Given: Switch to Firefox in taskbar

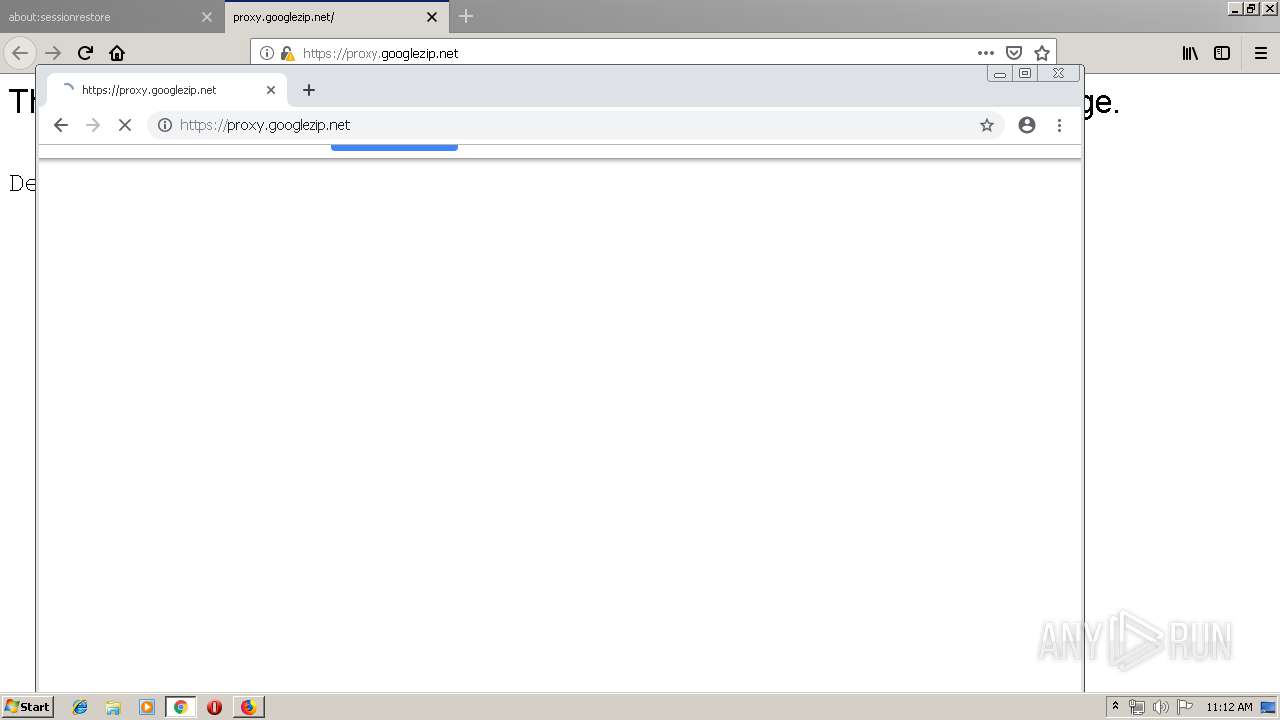Looking at the screenshot, I should click(248, 707).
